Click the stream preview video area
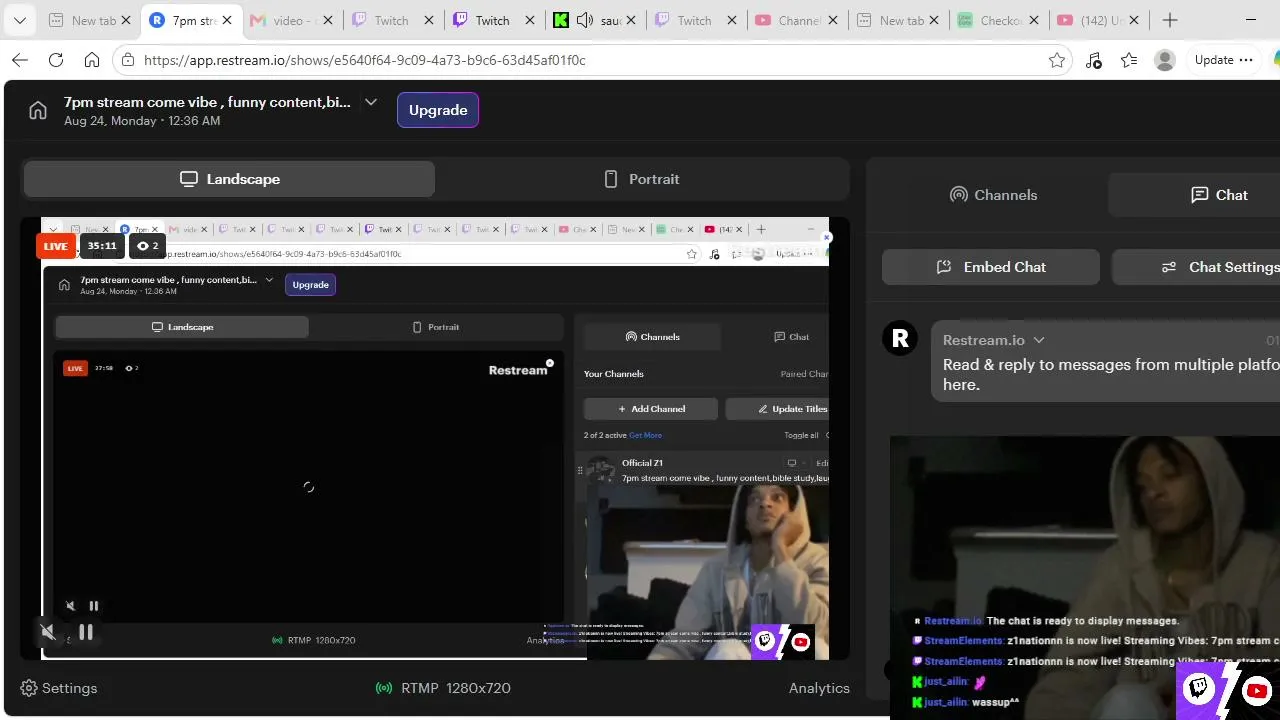The height and width of the screenshot is (720, 1280). point(435,438)
